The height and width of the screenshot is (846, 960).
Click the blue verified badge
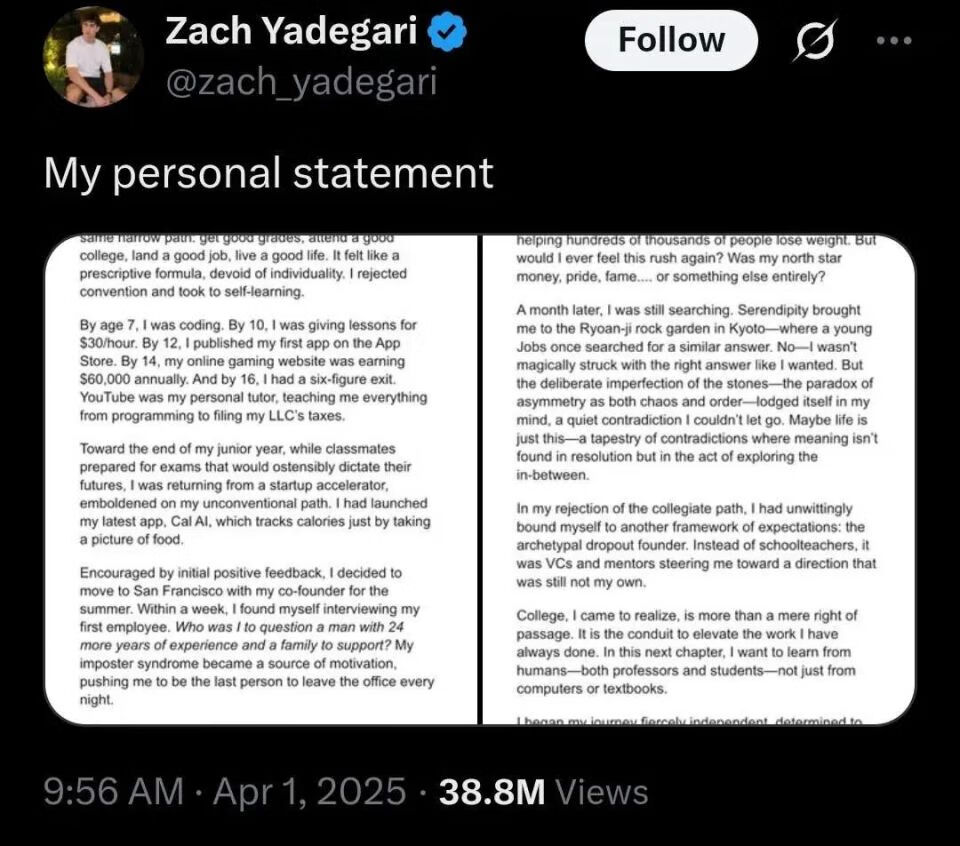point(445,34)
